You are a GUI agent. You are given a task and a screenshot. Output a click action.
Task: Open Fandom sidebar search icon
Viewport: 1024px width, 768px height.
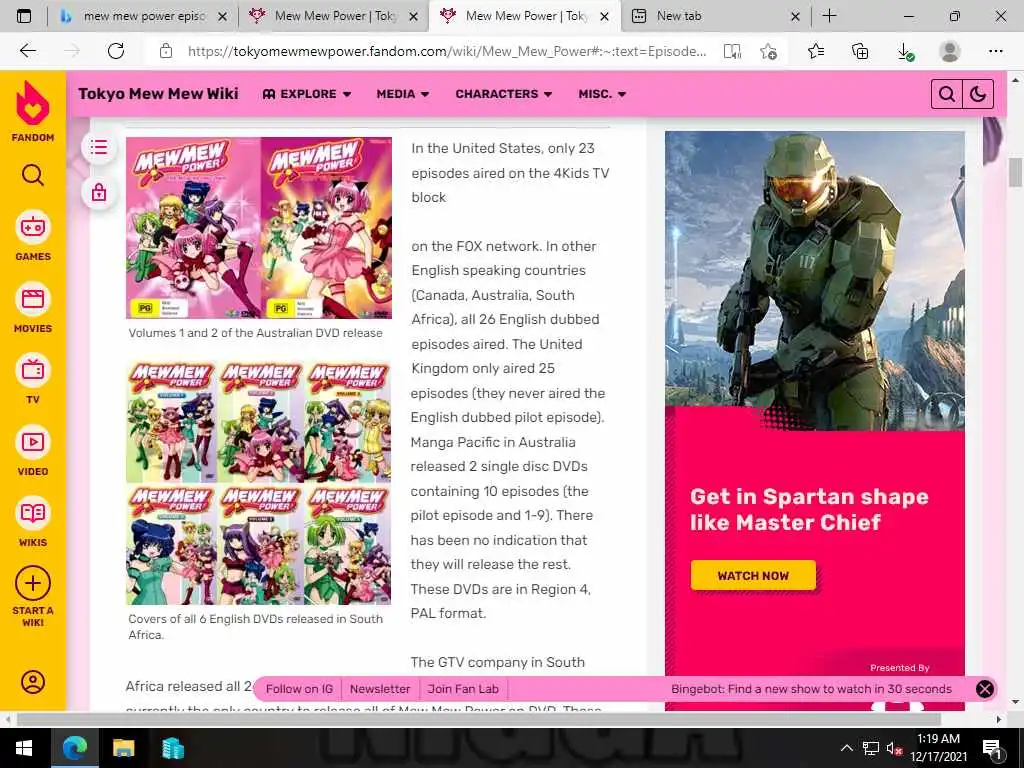[x=33, y=175]
